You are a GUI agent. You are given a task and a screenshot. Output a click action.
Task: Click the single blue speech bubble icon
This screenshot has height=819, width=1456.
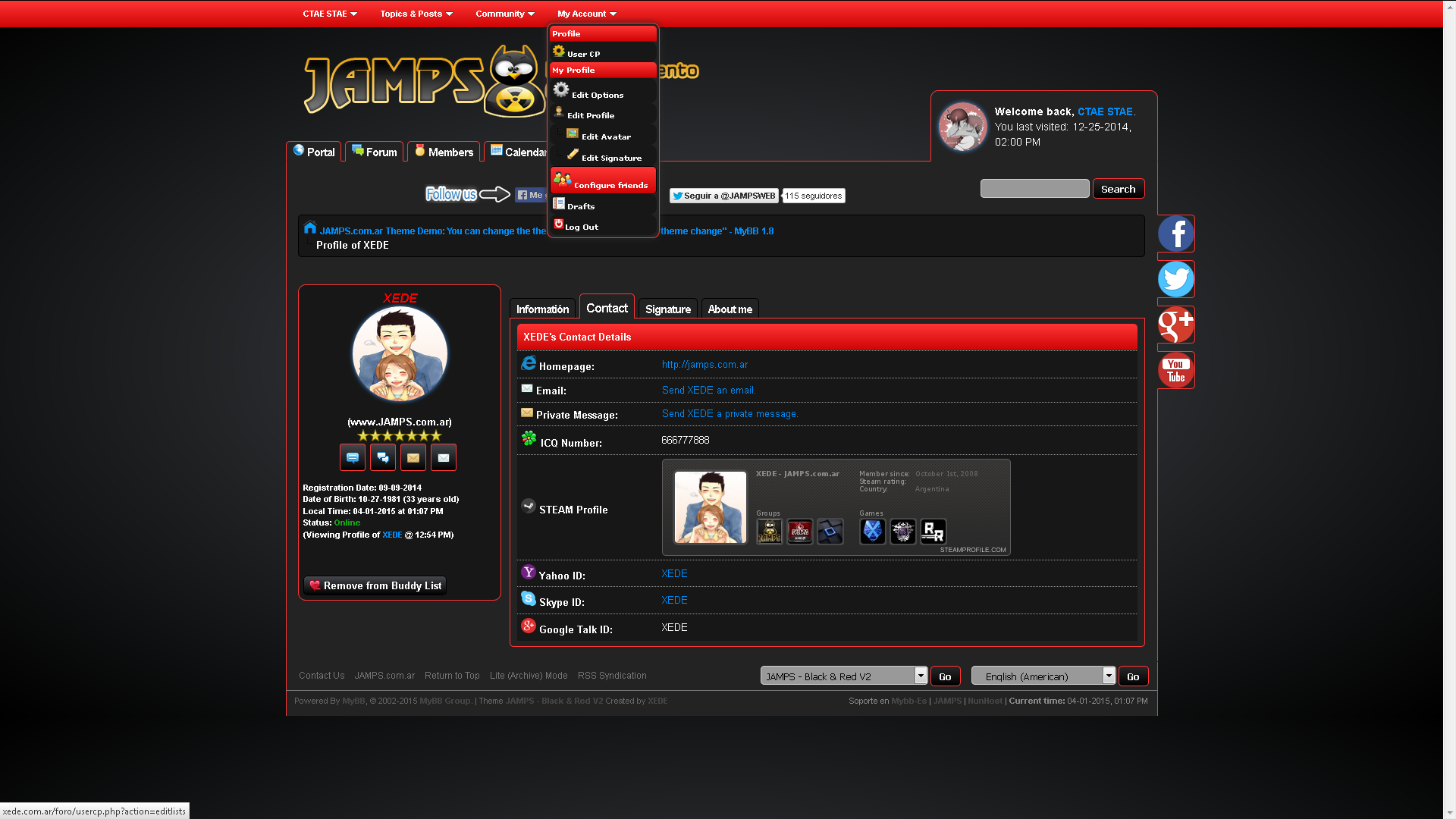353,457
